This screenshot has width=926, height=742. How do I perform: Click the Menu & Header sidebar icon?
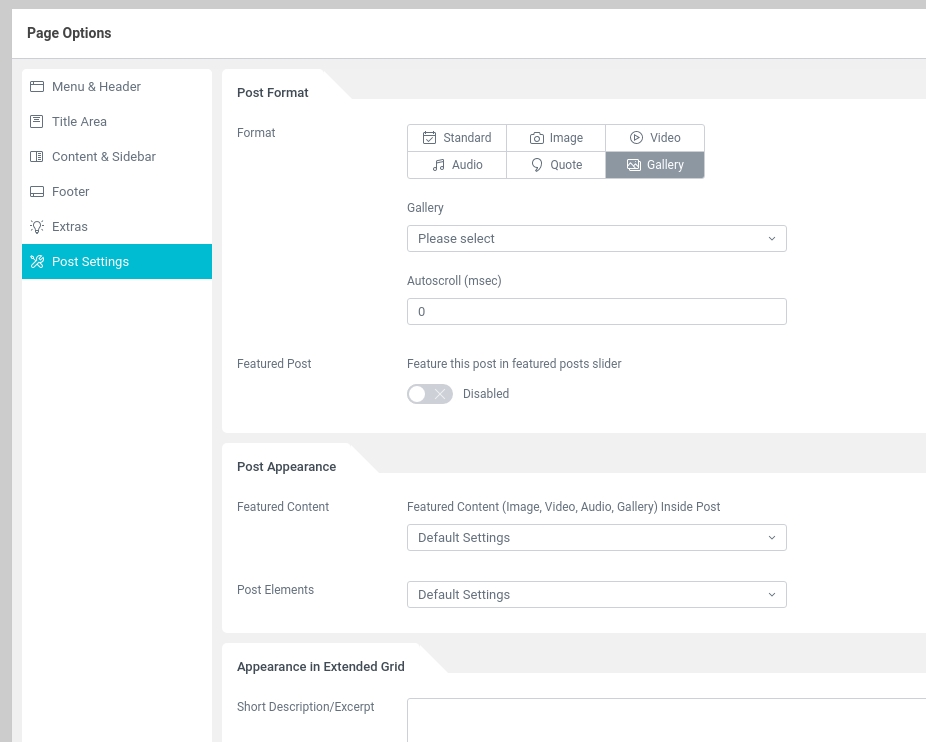pos(37,87)
